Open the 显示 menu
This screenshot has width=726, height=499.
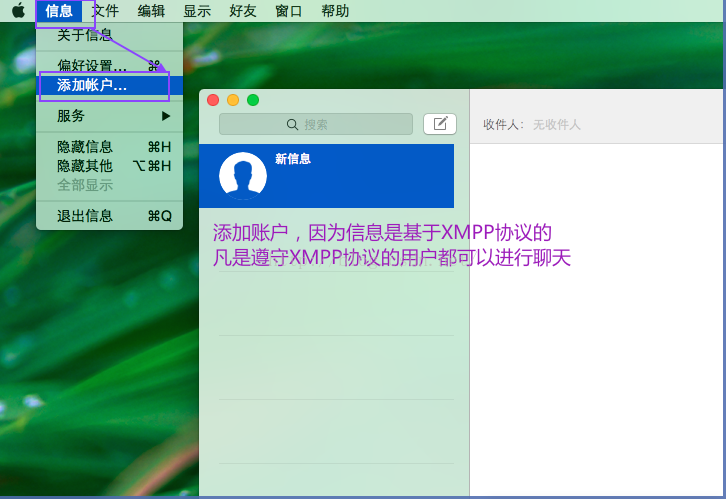tap(197, 11)
